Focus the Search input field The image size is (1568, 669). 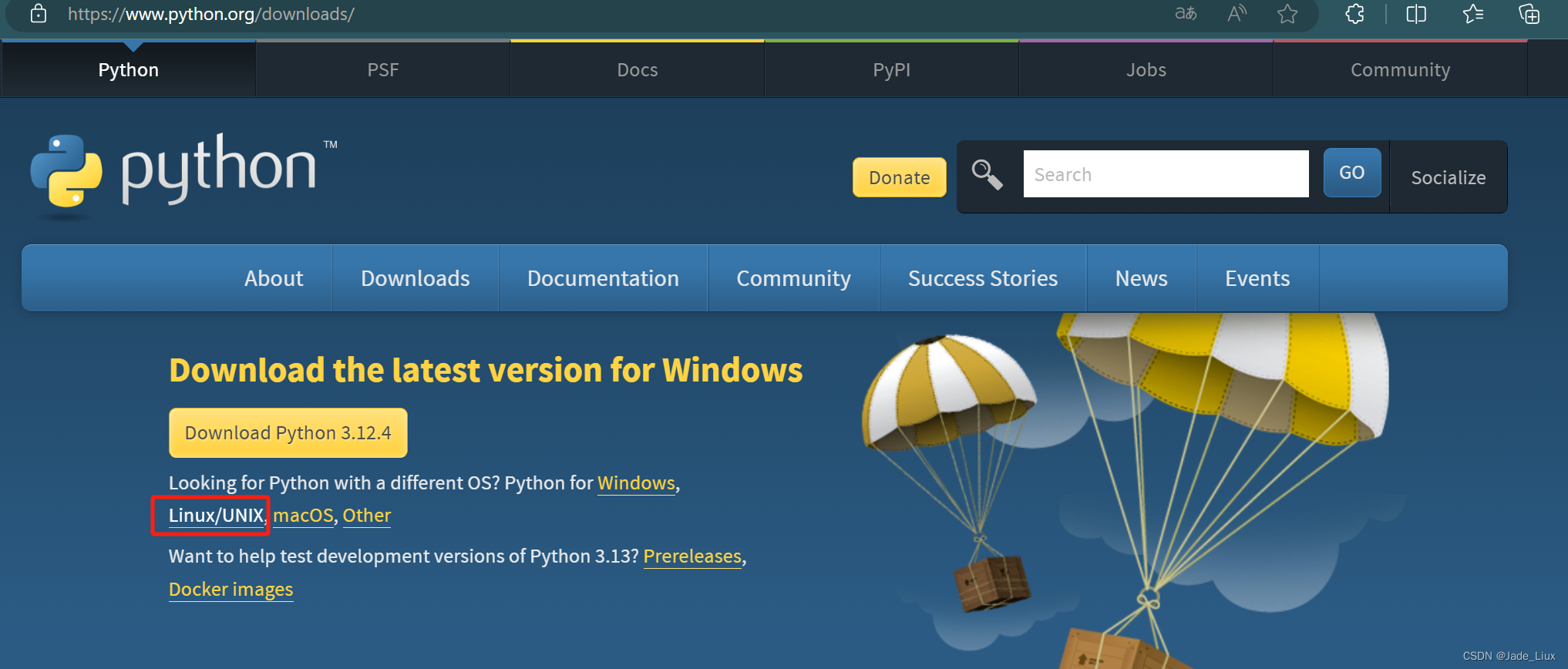click(x=1166, y=174)
